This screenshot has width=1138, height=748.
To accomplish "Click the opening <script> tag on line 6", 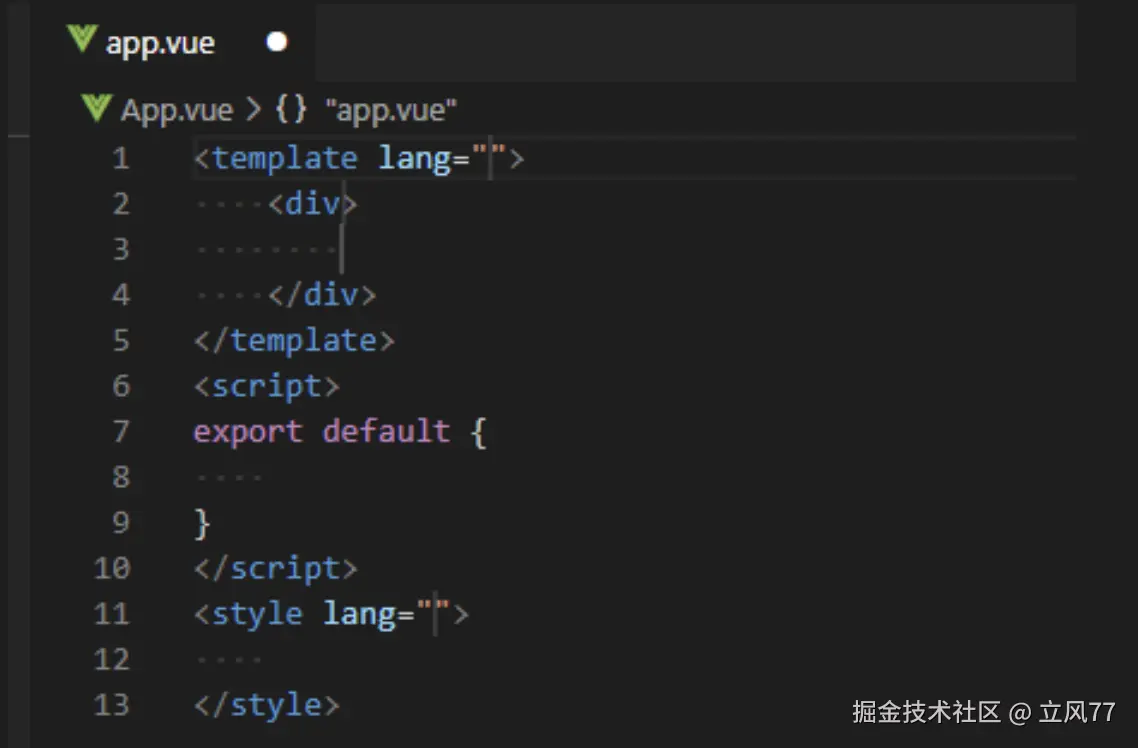I will click(267, 387).
